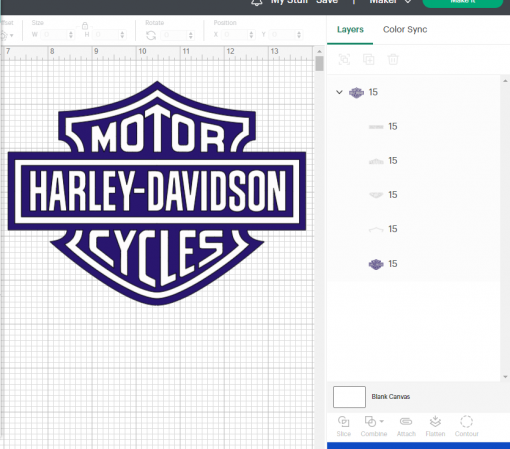
Task: Toggle the size aspect ratio lock
Action: pos(85,26)
